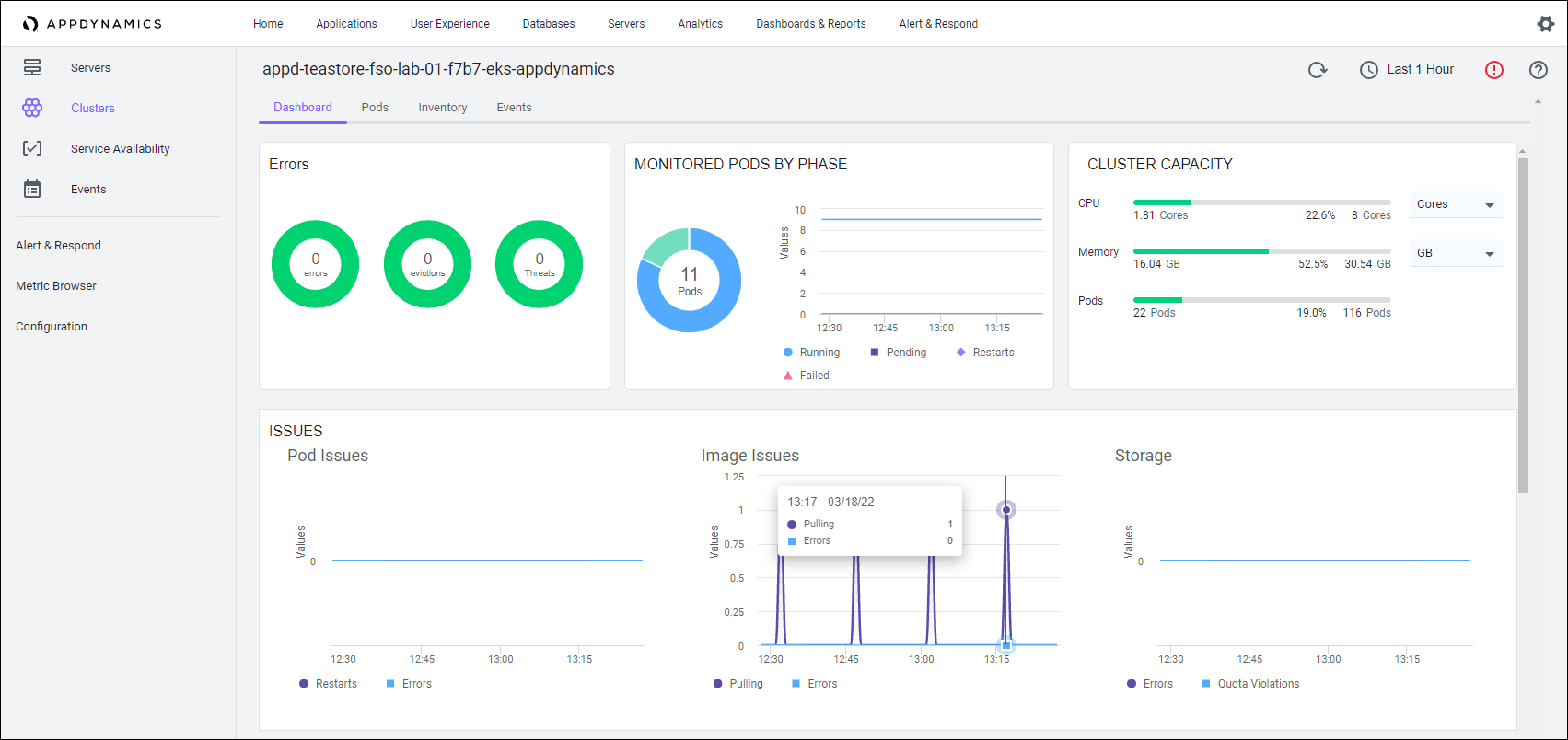Open the help question mark icon

point(1538,70)
